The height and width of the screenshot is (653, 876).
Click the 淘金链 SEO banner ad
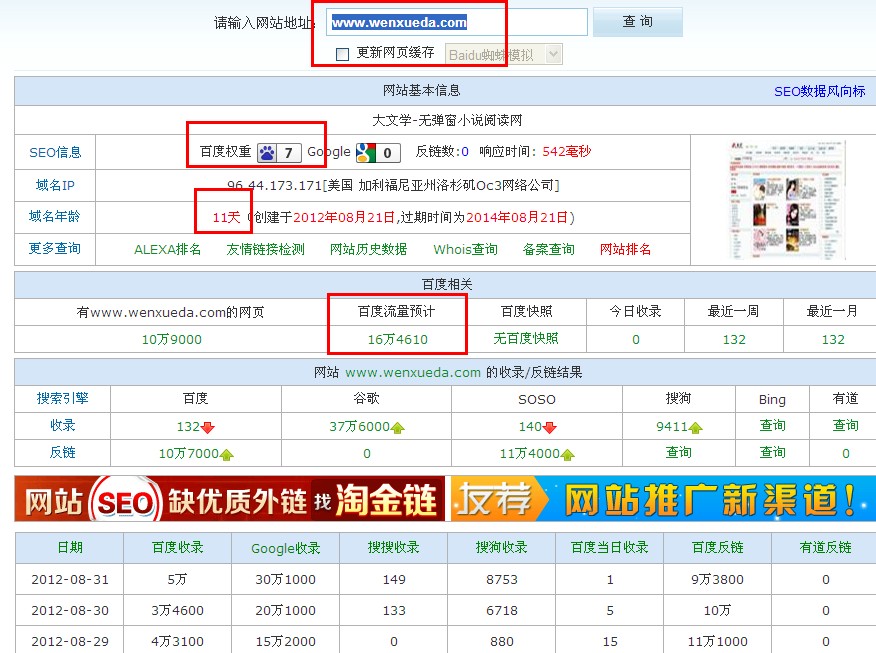pyautogui.click(x=230, y=499)
